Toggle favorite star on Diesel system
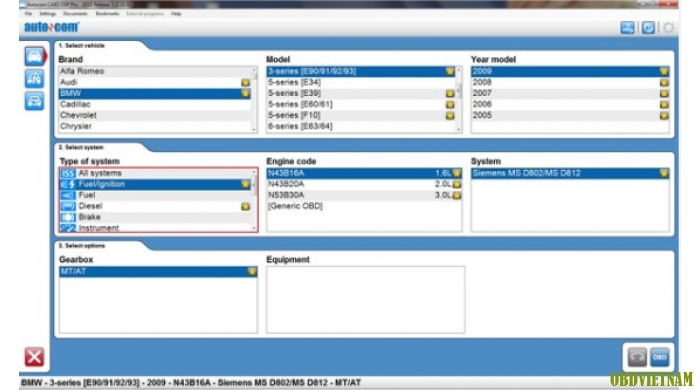The image size is (700, 390). pos(246,206)
